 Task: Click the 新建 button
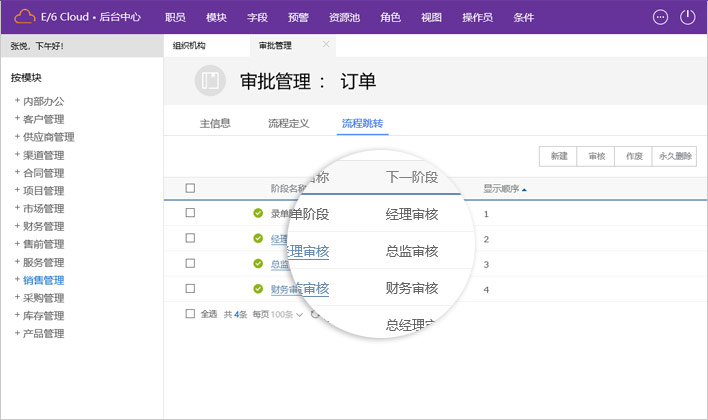(558, 156)
